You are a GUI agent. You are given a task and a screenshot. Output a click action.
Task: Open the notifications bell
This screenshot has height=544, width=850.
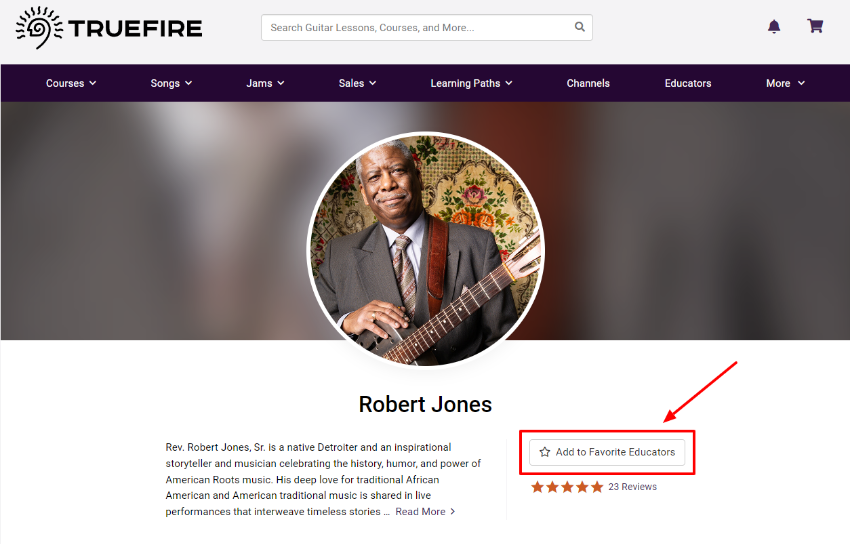coord(774,27)
